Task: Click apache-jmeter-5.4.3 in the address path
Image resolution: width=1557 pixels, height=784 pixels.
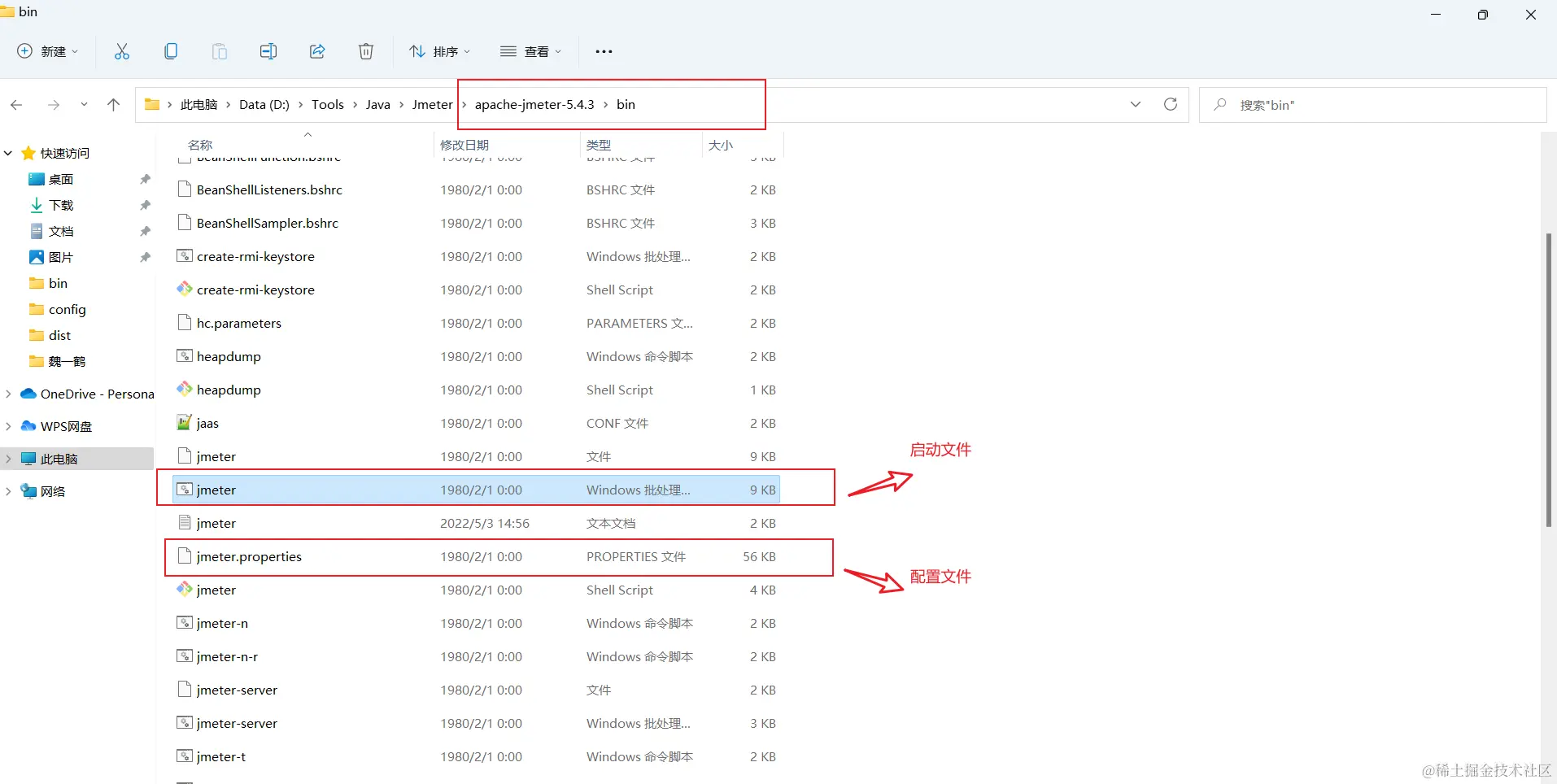Action: point(534,105)
